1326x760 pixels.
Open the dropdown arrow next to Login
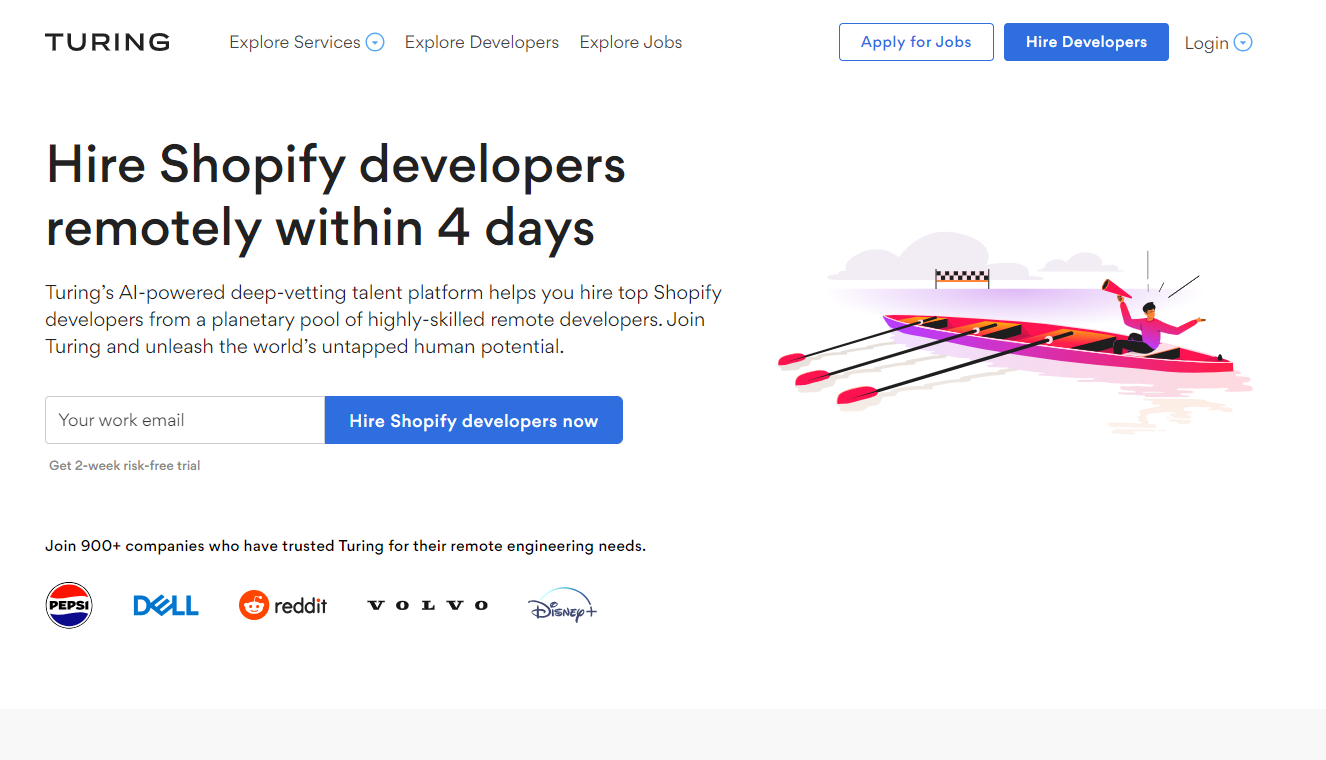click(1243, 43)
